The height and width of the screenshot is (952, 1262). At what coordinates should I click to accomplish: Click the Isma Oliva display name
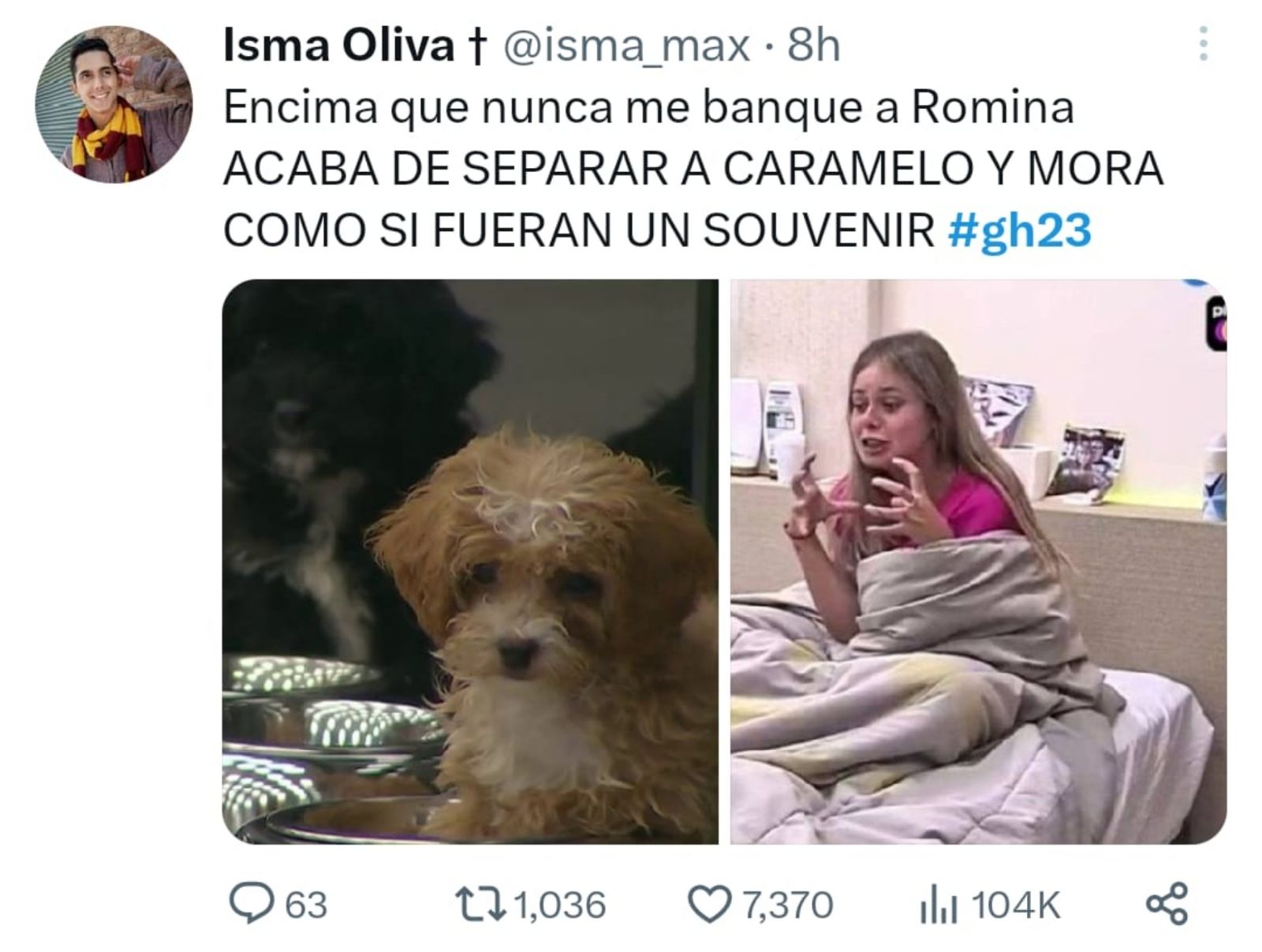tap(338, 46)
